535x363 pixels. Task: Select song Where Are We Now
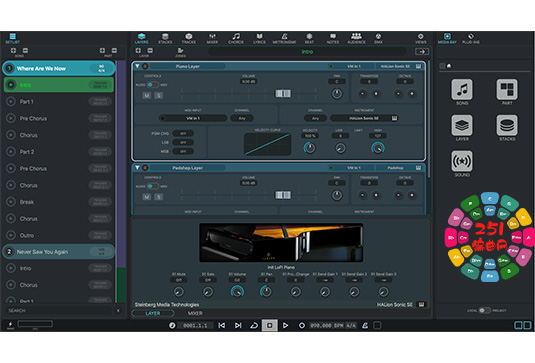59,69
